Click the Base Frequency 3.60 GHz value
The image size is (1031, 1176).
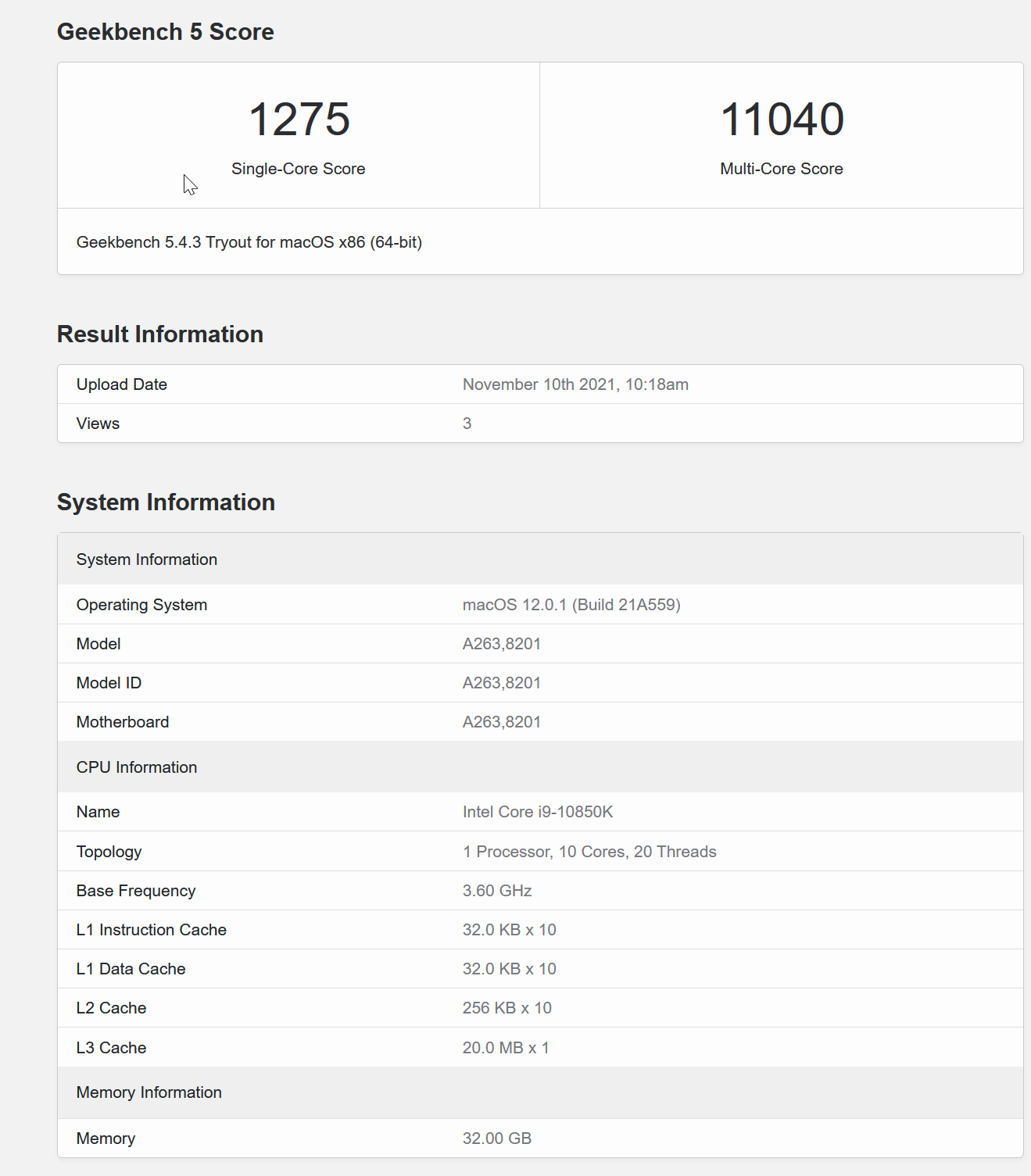coord(496,891)
